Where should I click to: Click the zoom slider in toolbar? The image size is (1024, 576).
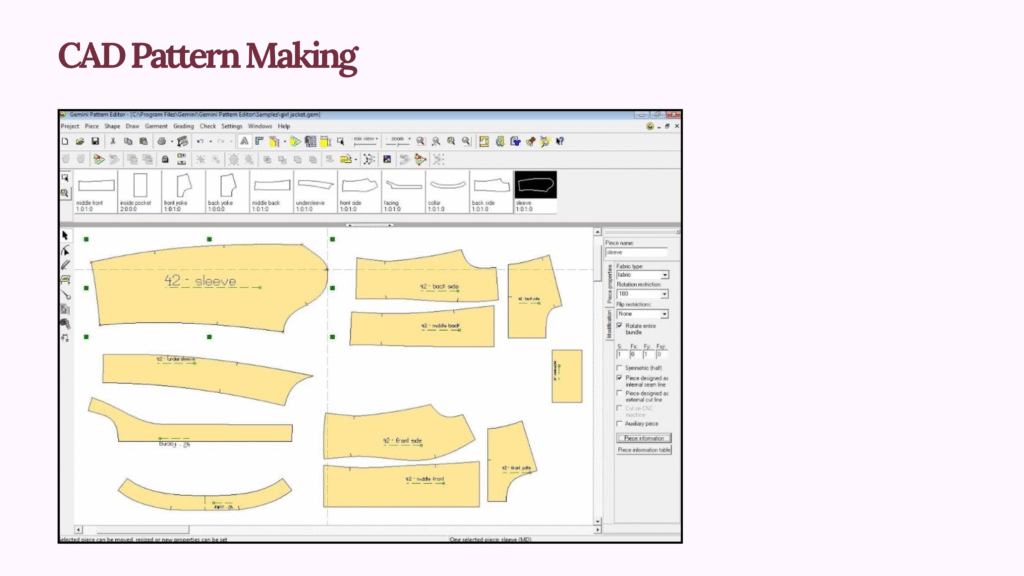pos(398,142)
